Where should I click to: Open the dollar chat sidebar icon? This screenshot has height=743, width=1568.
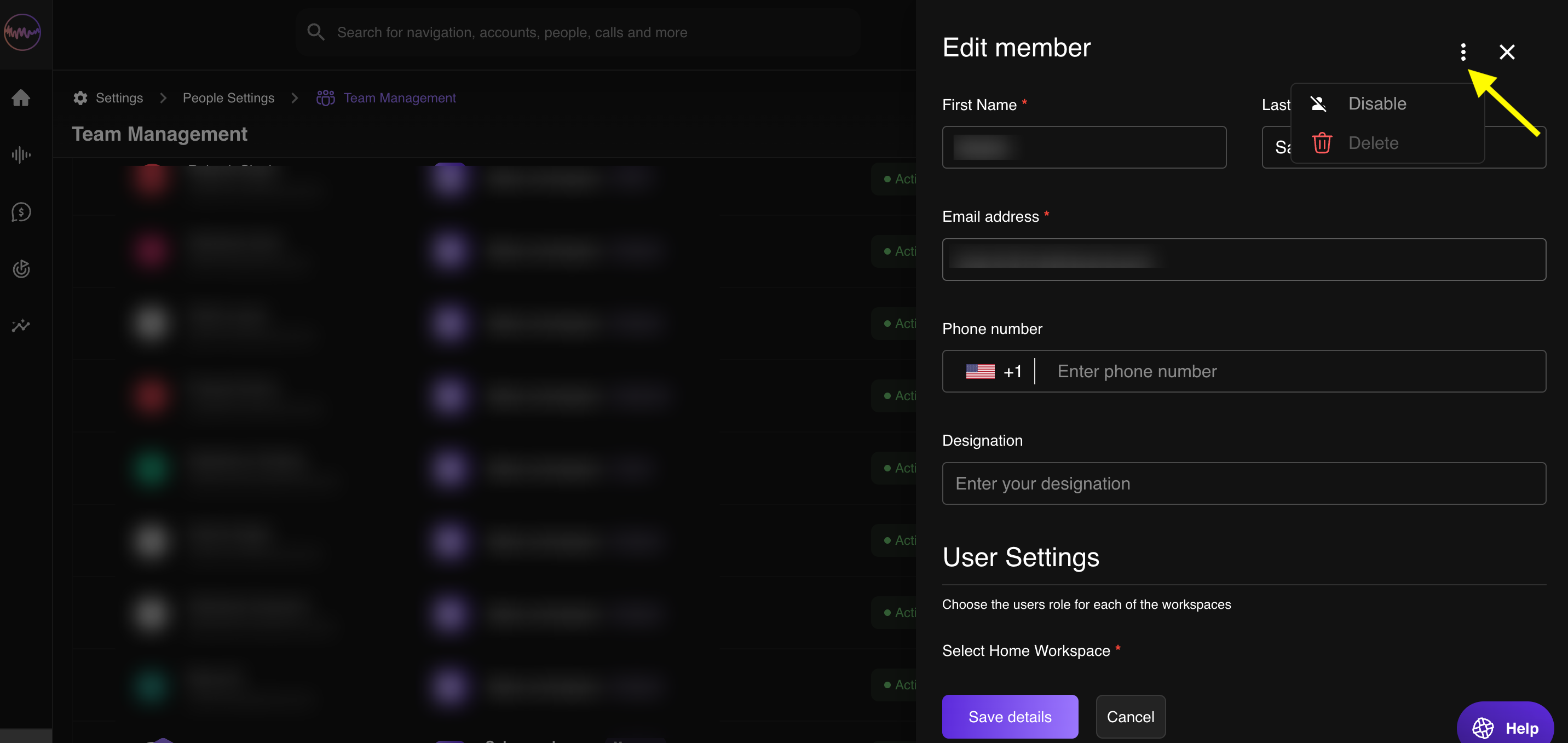[21, 212]
